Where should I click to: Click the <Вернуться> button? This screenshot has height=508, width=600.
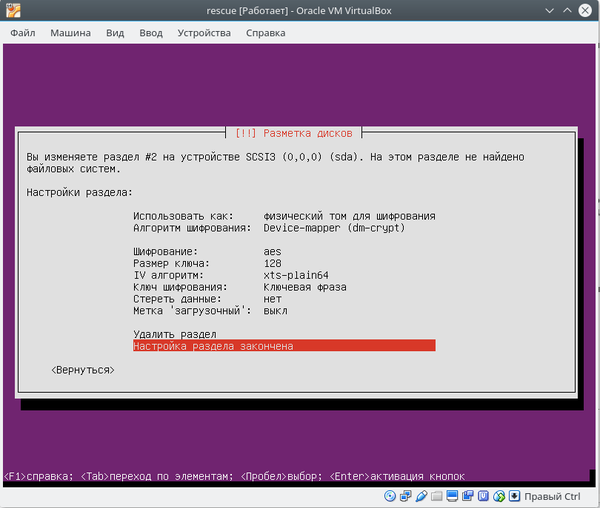coord(83,370)
